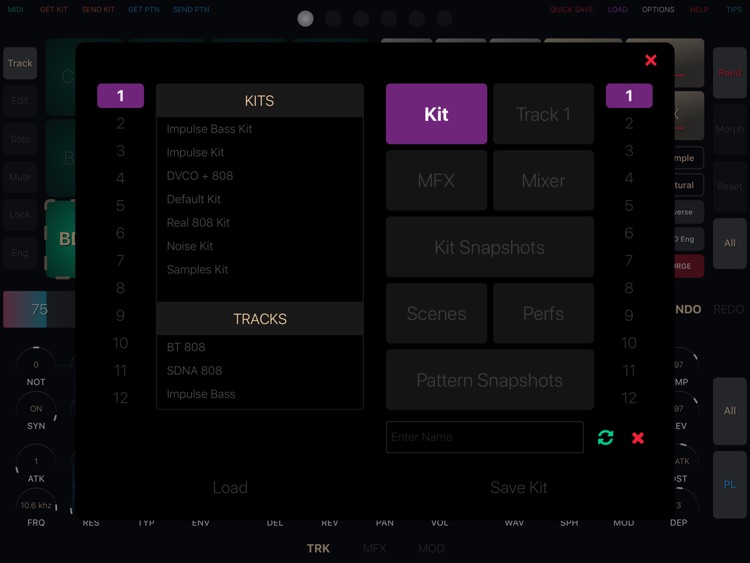Click QUICK SAVE in top bar

point(571,9)
